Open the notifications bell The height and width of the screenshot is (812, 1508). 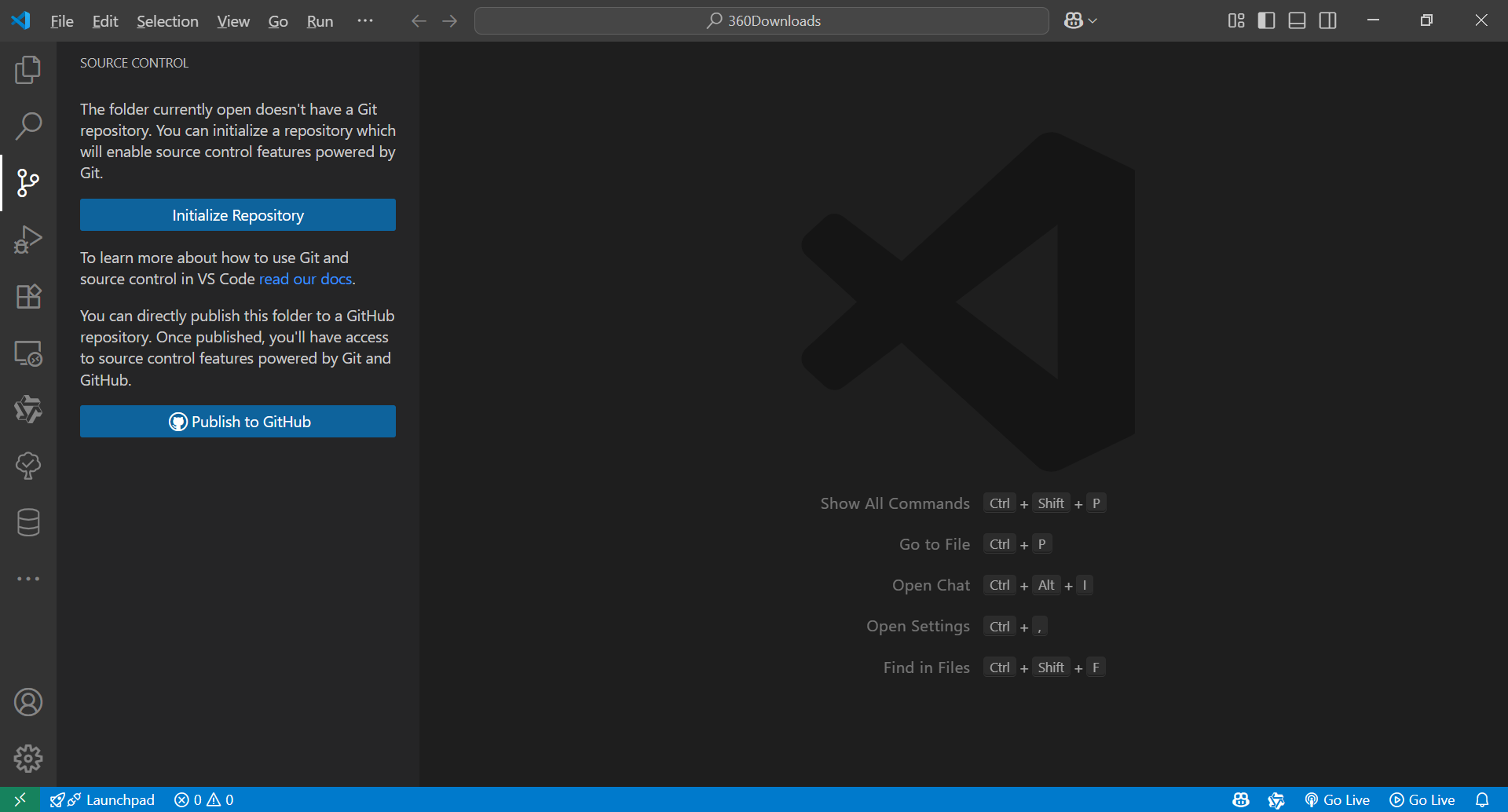pyautogui.click(x=1482, y=799)
